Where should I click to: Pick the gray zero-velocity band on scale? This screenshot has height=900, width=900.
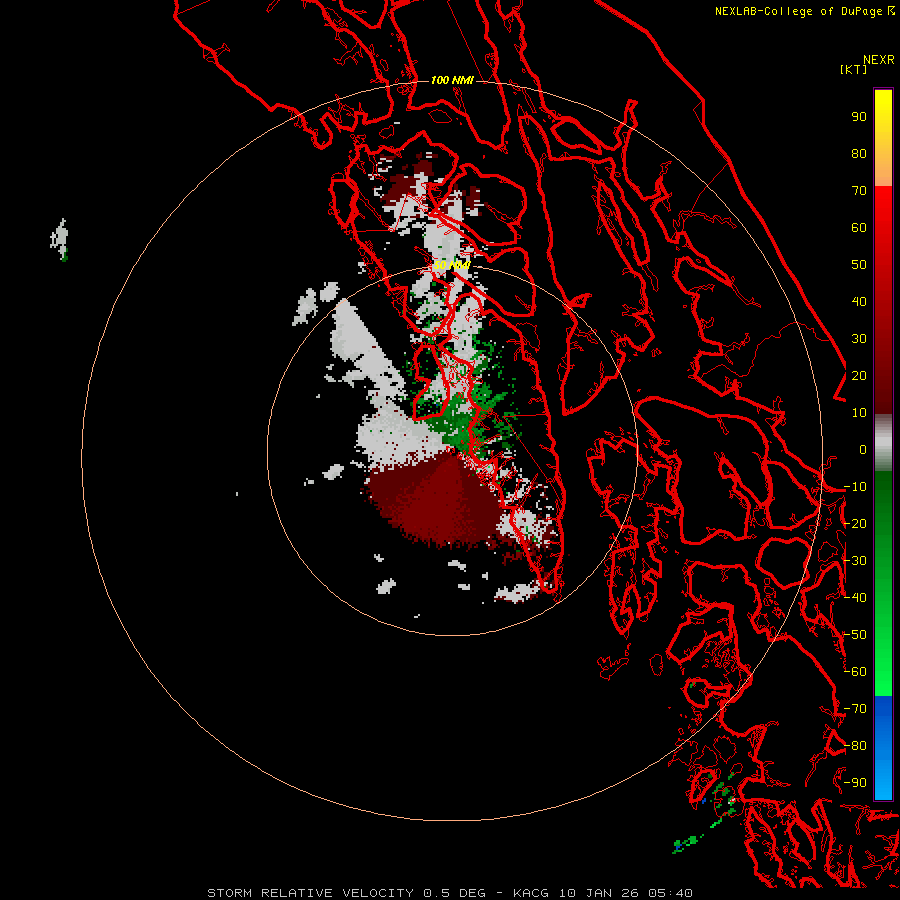[x=883, y=443]
